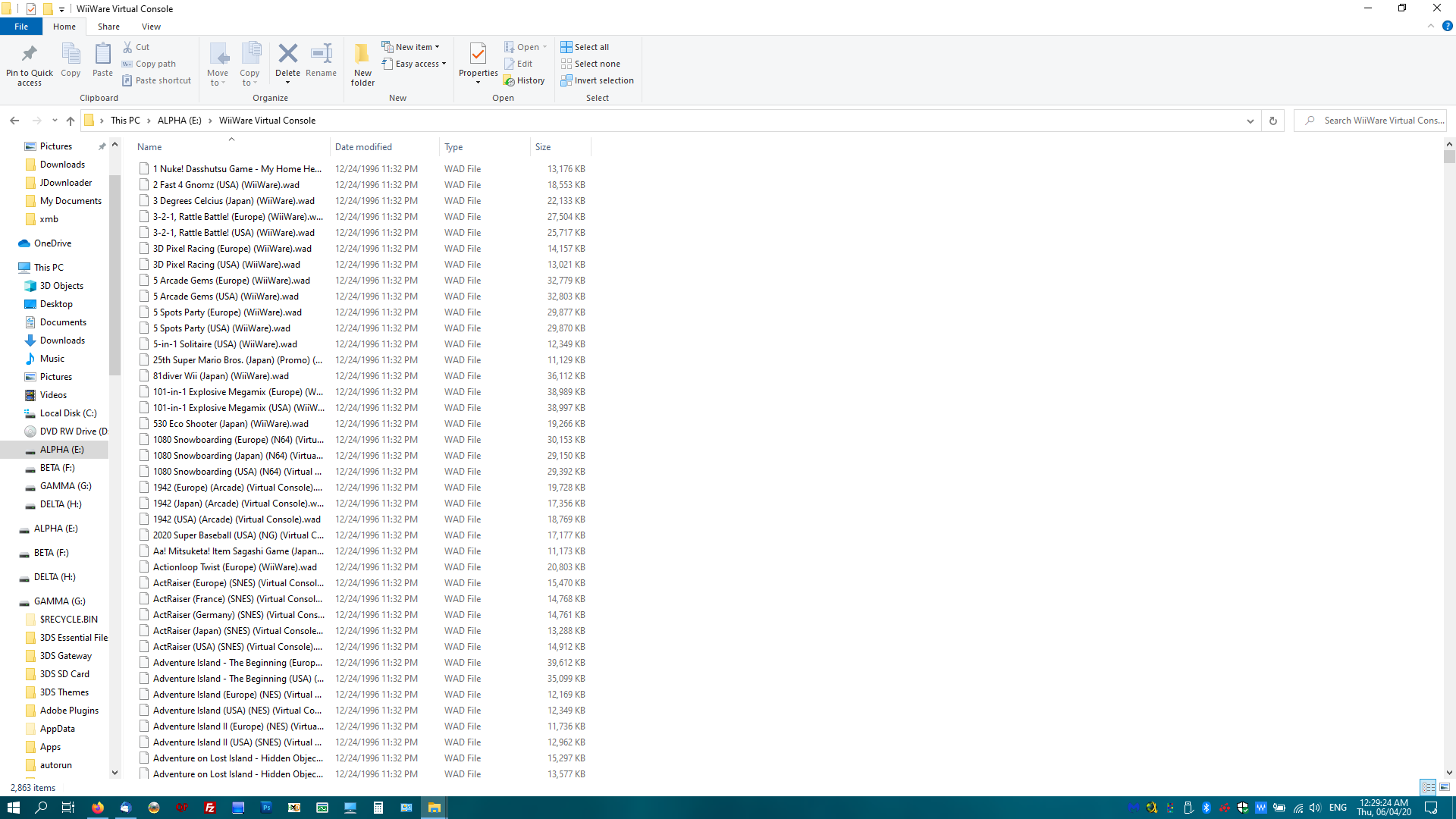The width and height of the screenshot is (1456, 819).
Task: Pin folder to Quick access
Action: tap(30, 64)
